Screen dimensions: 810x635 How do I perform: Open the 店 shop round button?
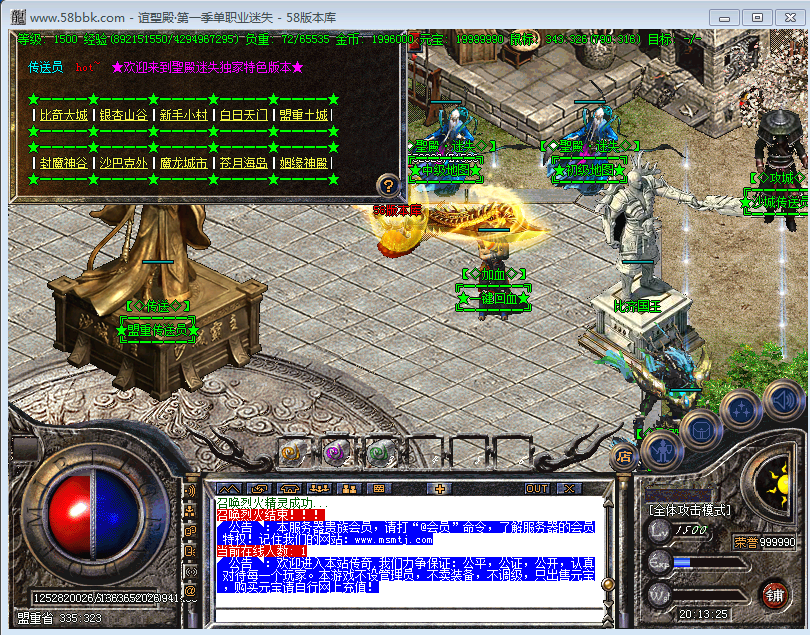tap(624, 457)
